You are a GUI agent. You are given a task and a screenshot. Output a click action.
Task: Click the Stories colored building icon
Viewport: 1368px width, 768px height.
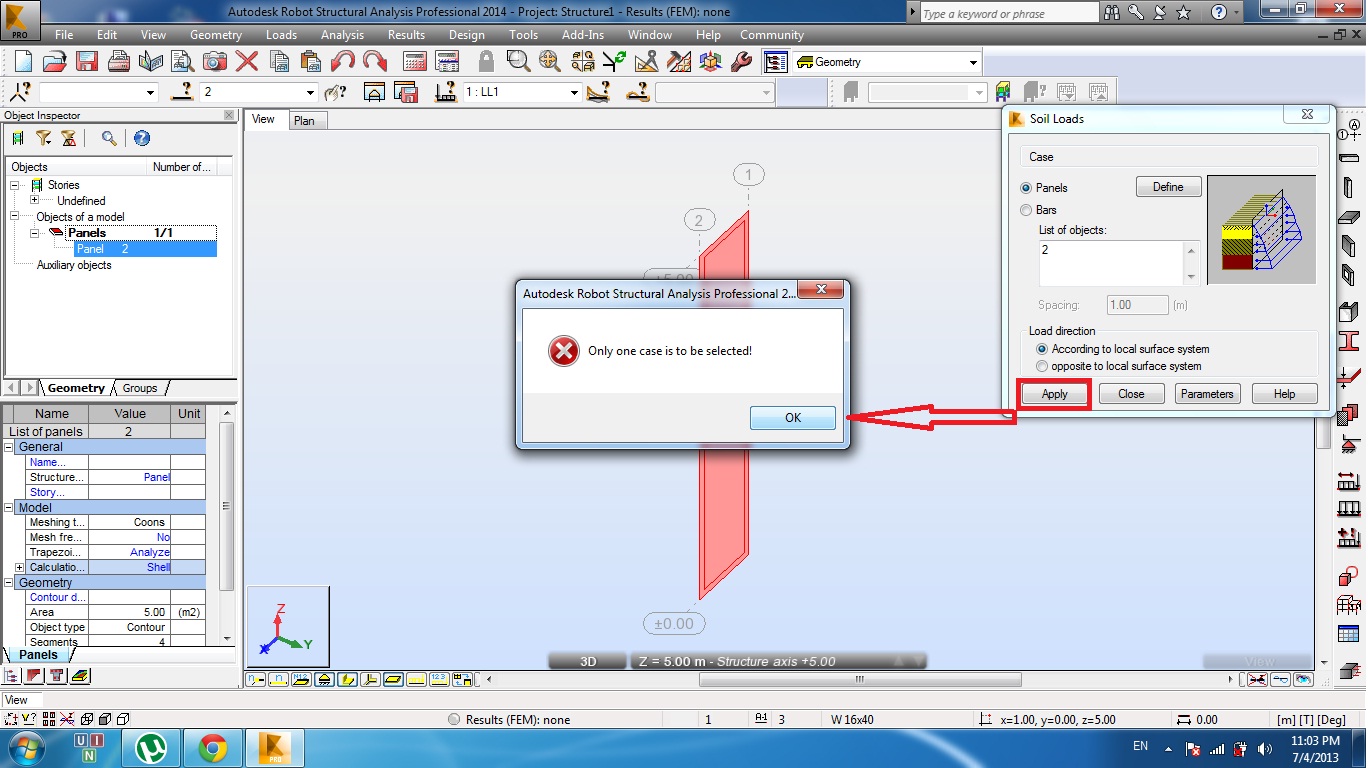coord(1004,92)
